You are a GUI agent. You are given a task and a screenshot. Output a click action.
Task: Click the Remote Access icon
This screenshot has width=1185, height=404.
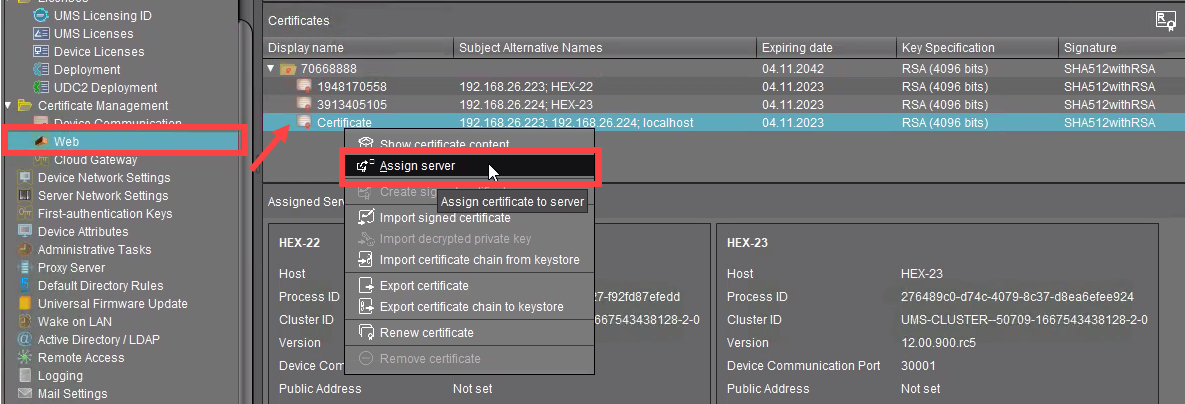coord(25,358)
